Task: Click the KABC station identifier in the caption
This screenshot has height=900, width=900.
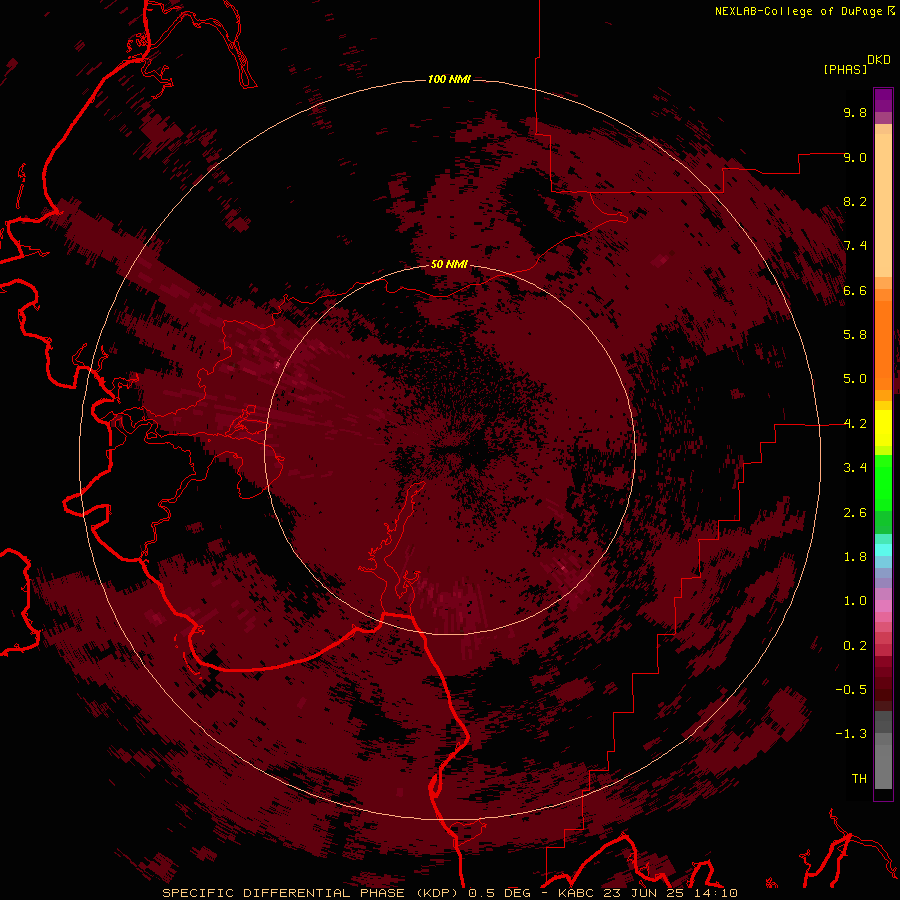Action: [x=577, y=893]
